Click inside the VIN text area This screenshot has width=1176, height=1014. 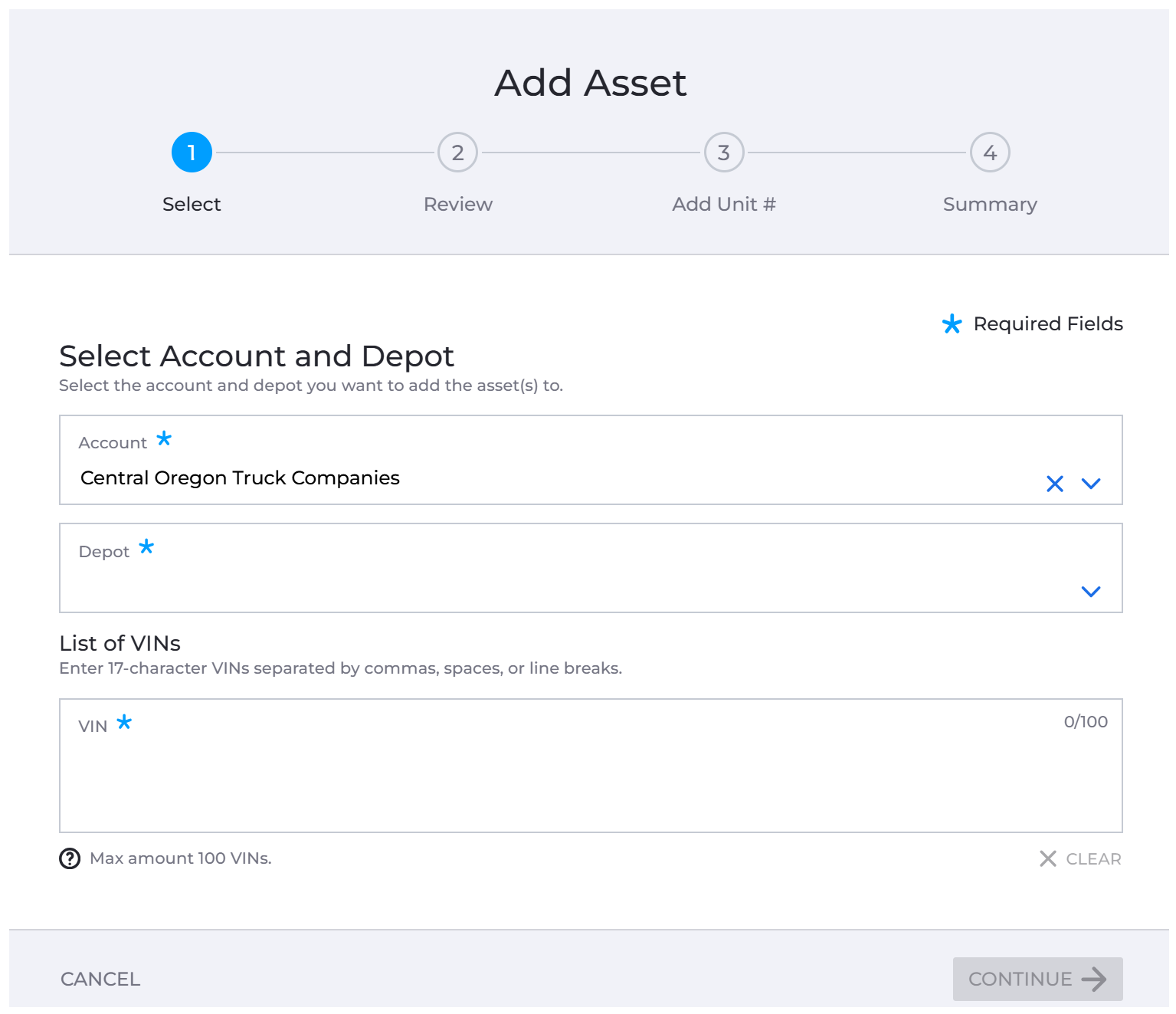tap(591, 766)
